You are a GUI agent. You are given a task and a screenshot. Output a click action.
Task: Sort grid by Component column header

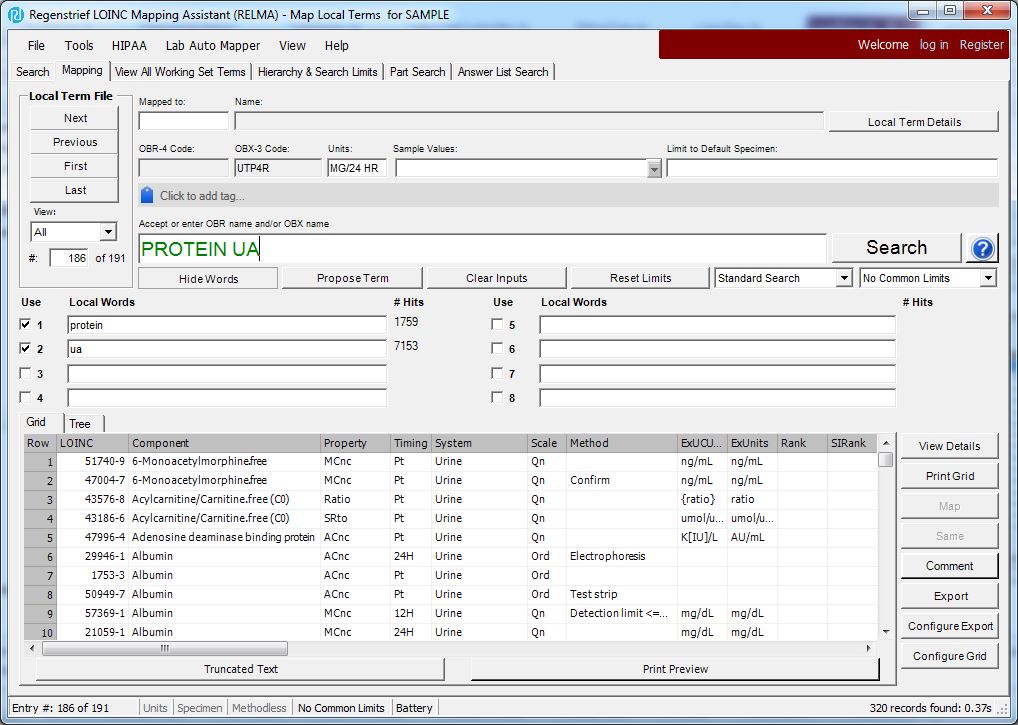tap(225, 443)
